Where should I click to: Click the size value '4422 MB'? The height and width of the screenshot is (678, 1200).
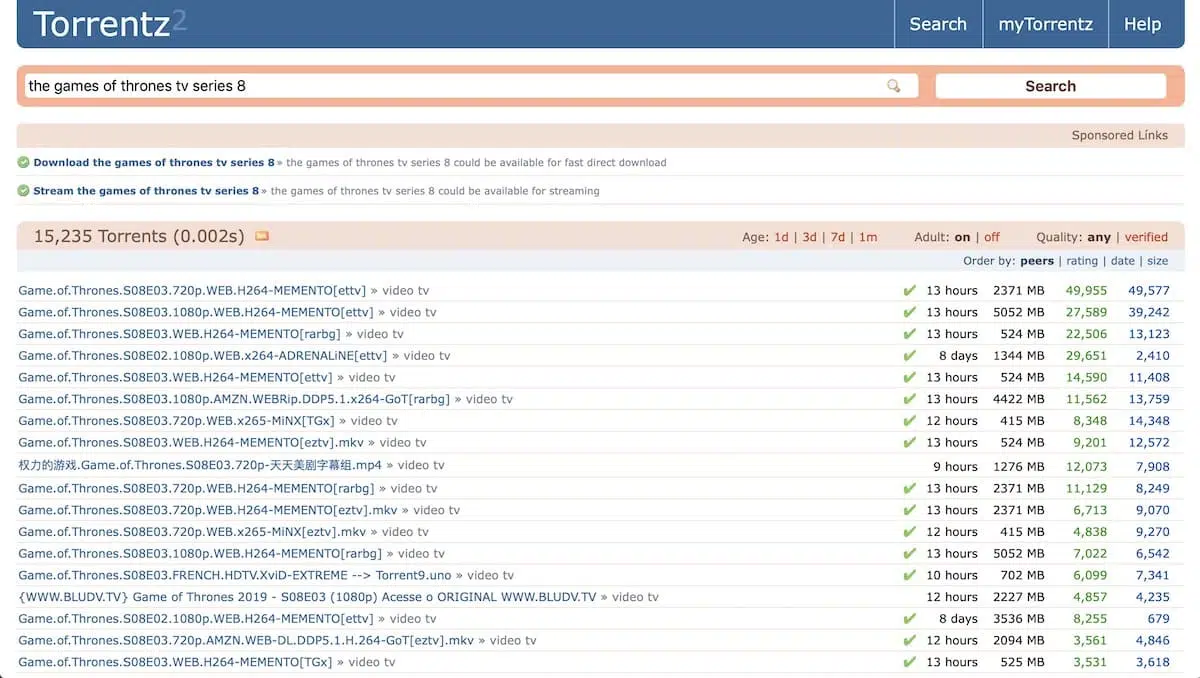tap(1019, 399)
